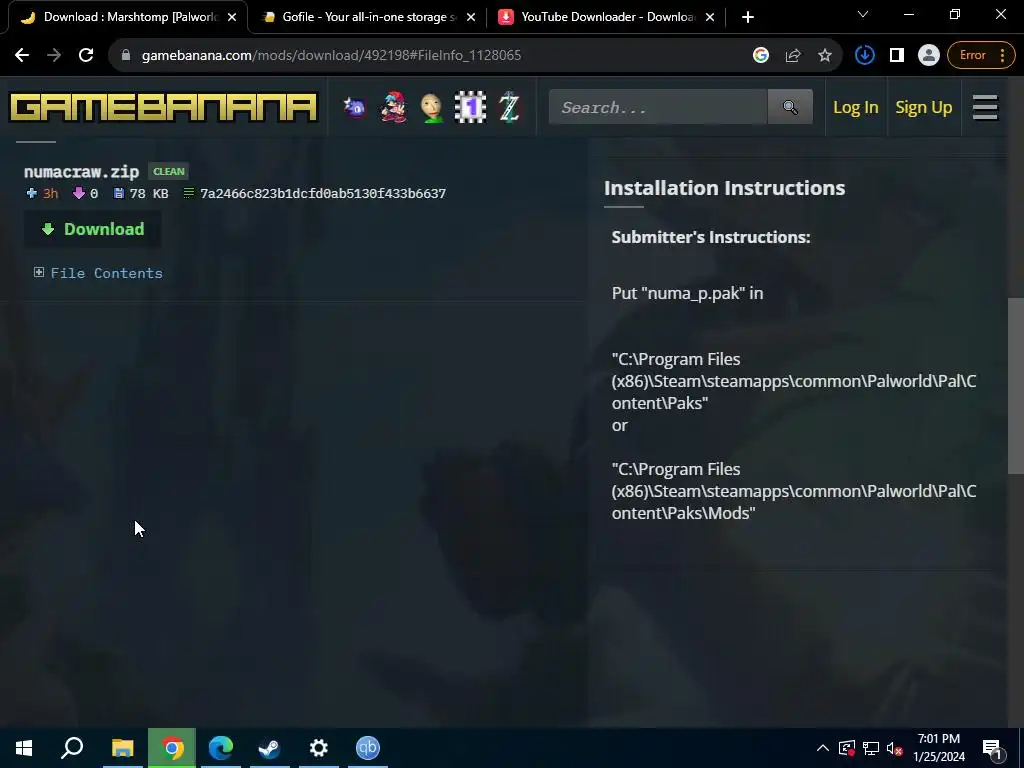This screenshot has height=768, width=1024.
Task: Close the Marshtomp download tab
Action: [232, 17]
